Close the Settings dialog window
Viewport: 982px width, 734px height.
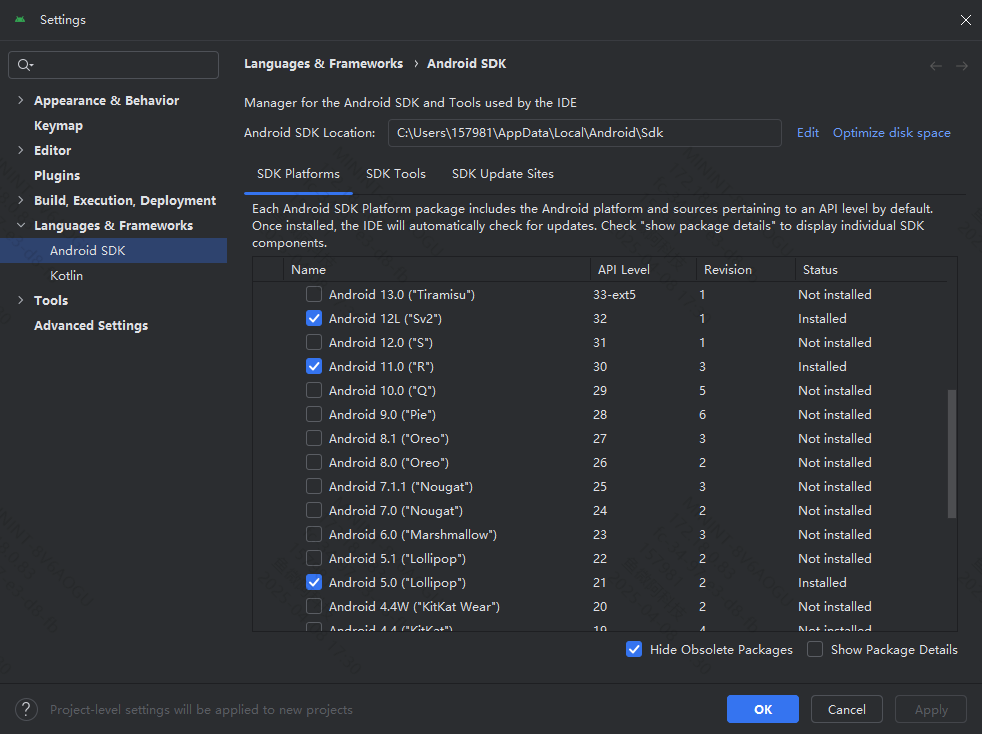tap(965, 20)
